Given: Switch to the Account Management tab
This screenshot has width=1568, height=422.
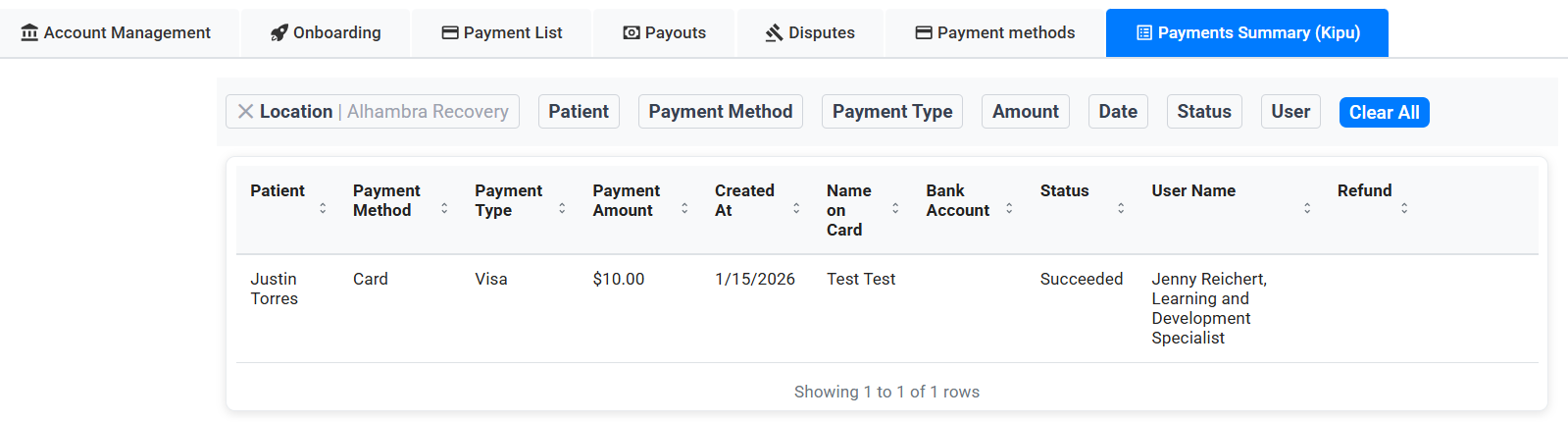Looking at the screenshot, I should 116,33.
